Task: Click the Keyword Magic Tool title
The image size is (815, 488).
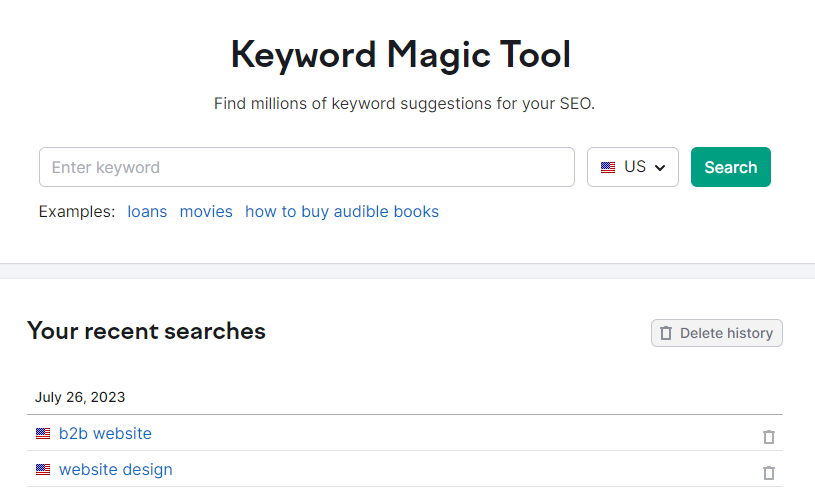Action: (401, 55)
